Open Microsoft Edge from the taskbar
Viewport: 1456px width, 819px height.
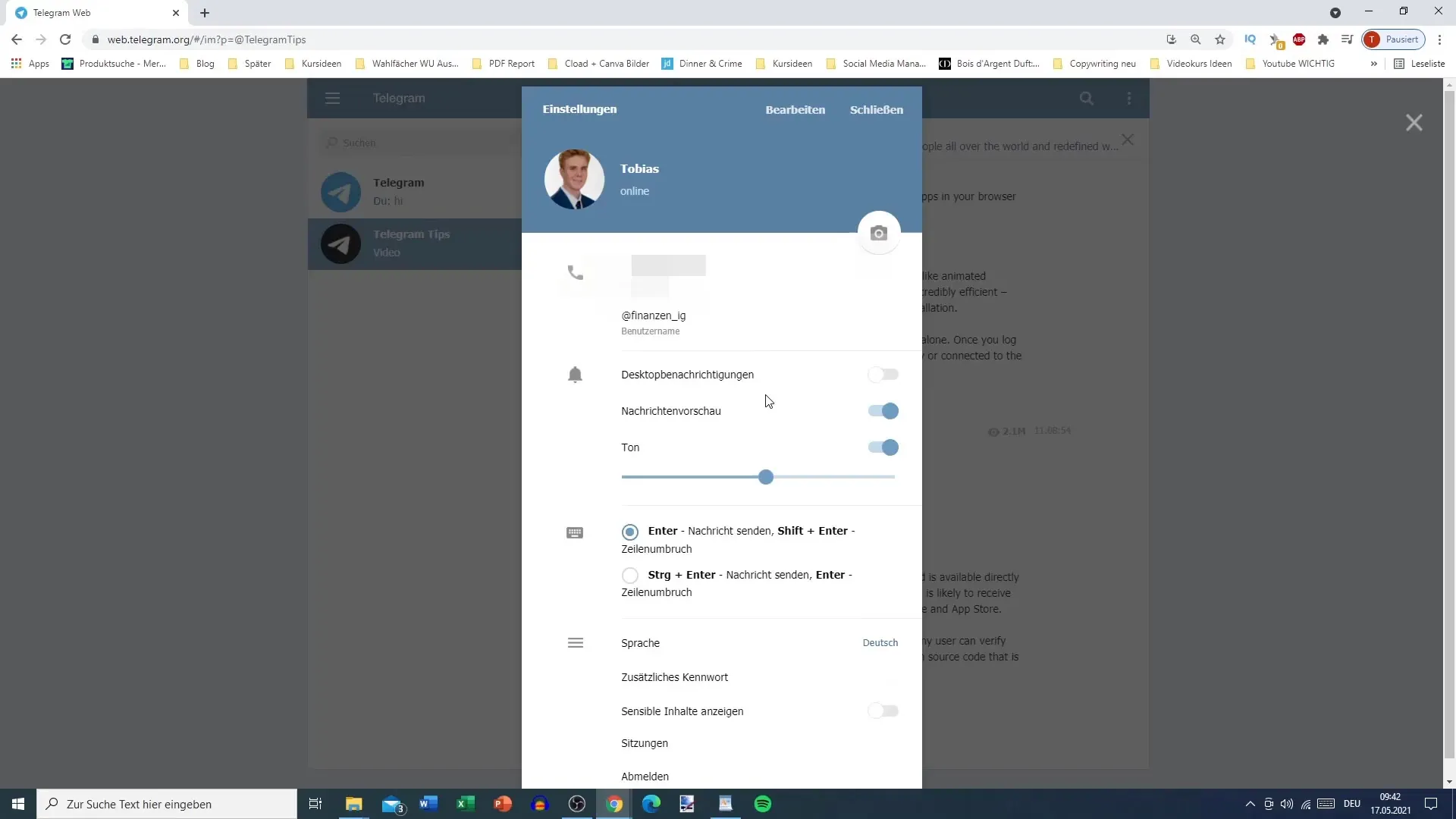[651, 804]
